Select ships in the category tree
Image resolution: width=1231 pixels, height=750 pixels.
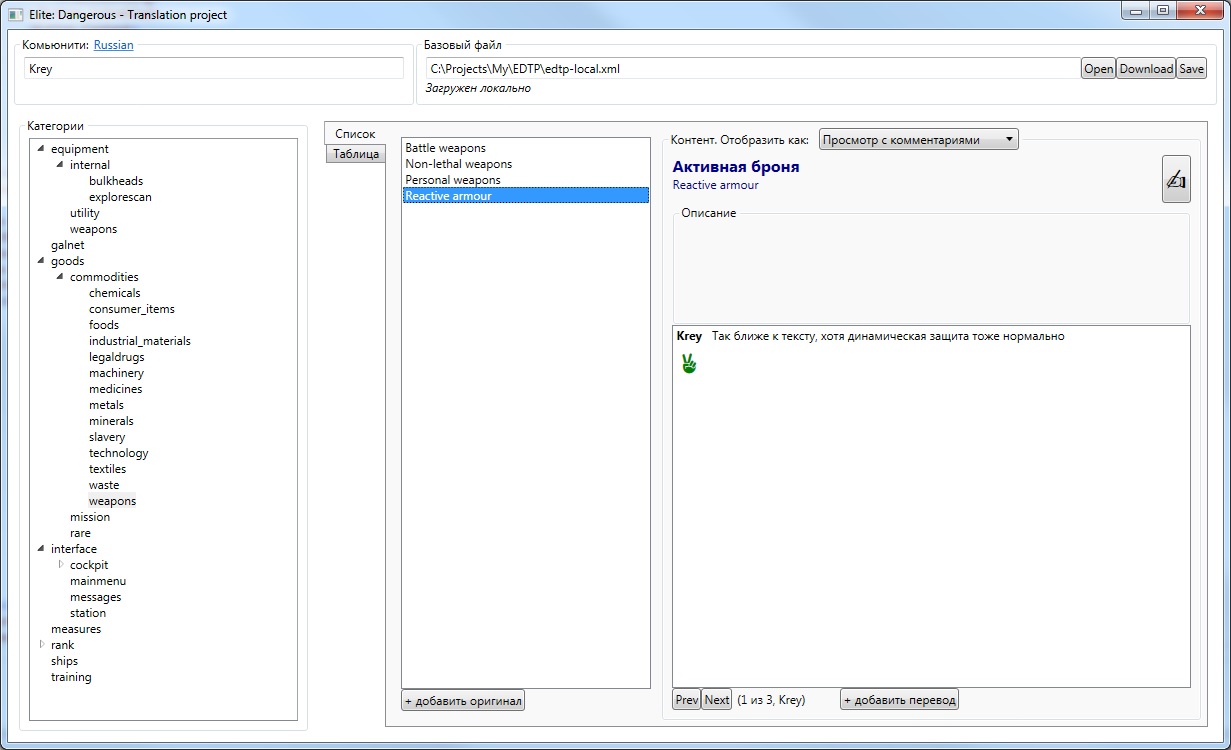(x=64, y=661)
